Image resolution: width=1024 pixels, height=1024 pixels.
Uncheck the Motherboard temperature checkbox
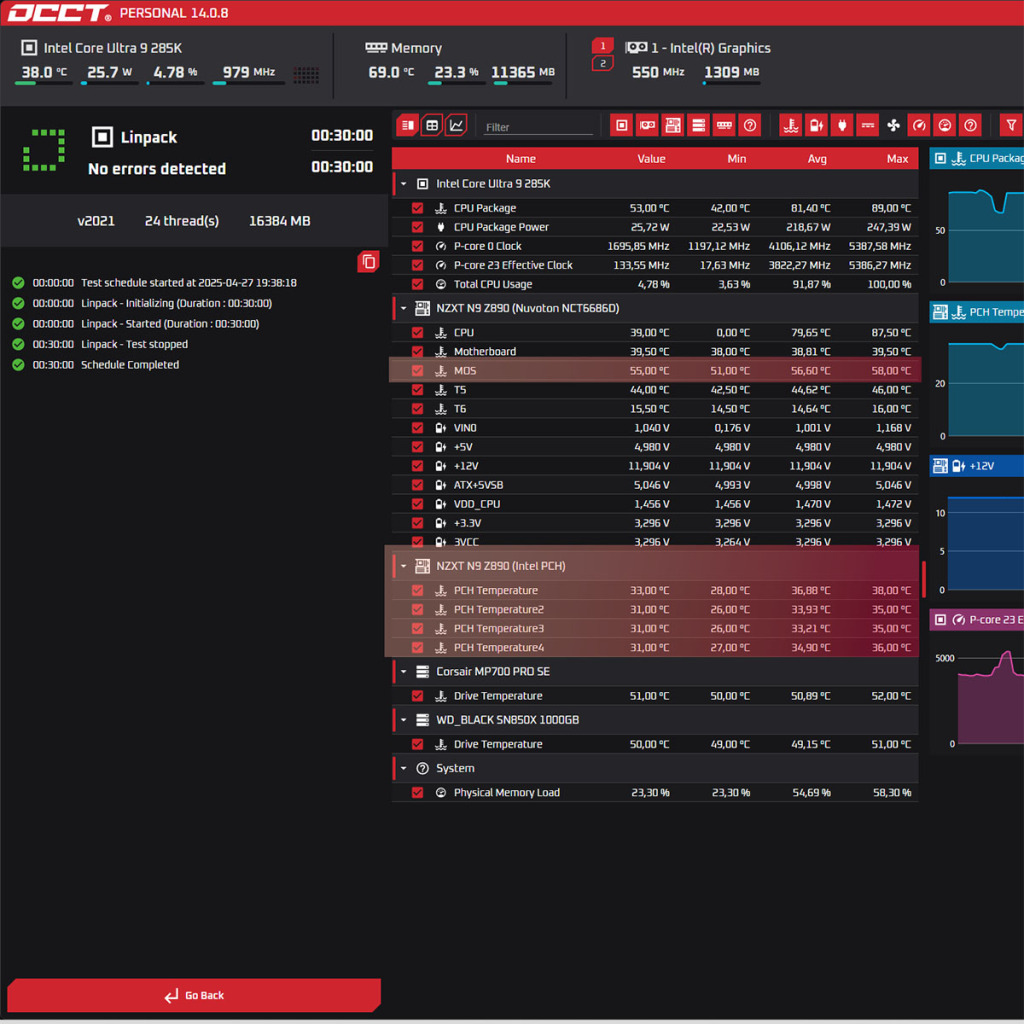[417, 351]
